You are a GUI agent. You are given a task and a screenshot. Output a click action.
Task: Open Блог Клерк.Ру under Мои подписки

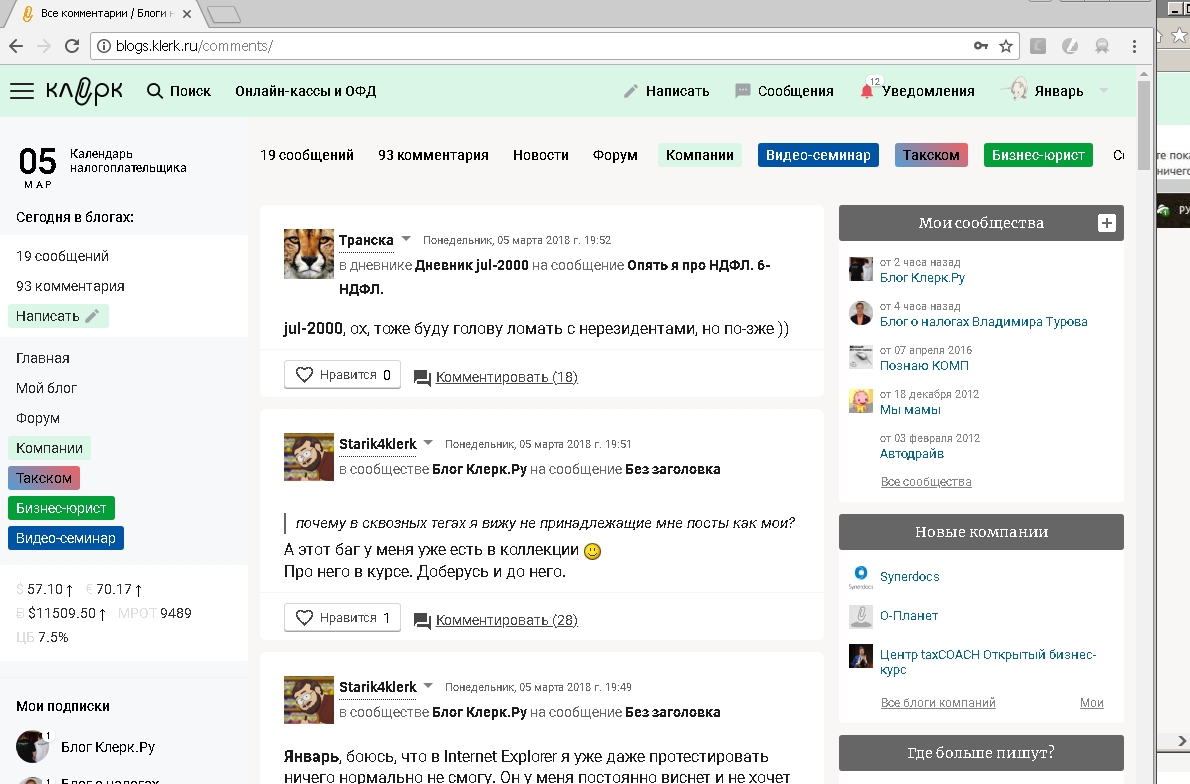click(108, 748)
